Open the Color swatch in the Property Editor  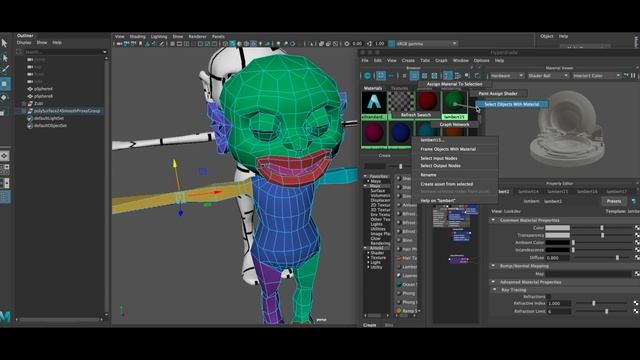point(558,228)
